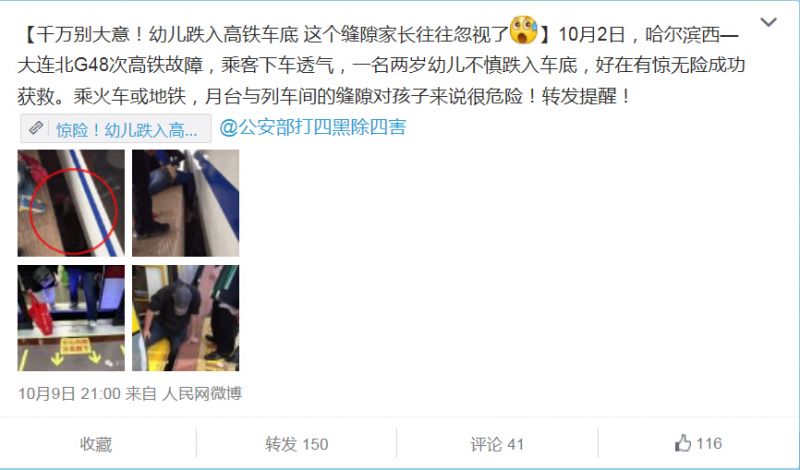Viewport: 800px width, 470px height.
Task: Click the paperclip link icon
Action: [x=35, y=128]
